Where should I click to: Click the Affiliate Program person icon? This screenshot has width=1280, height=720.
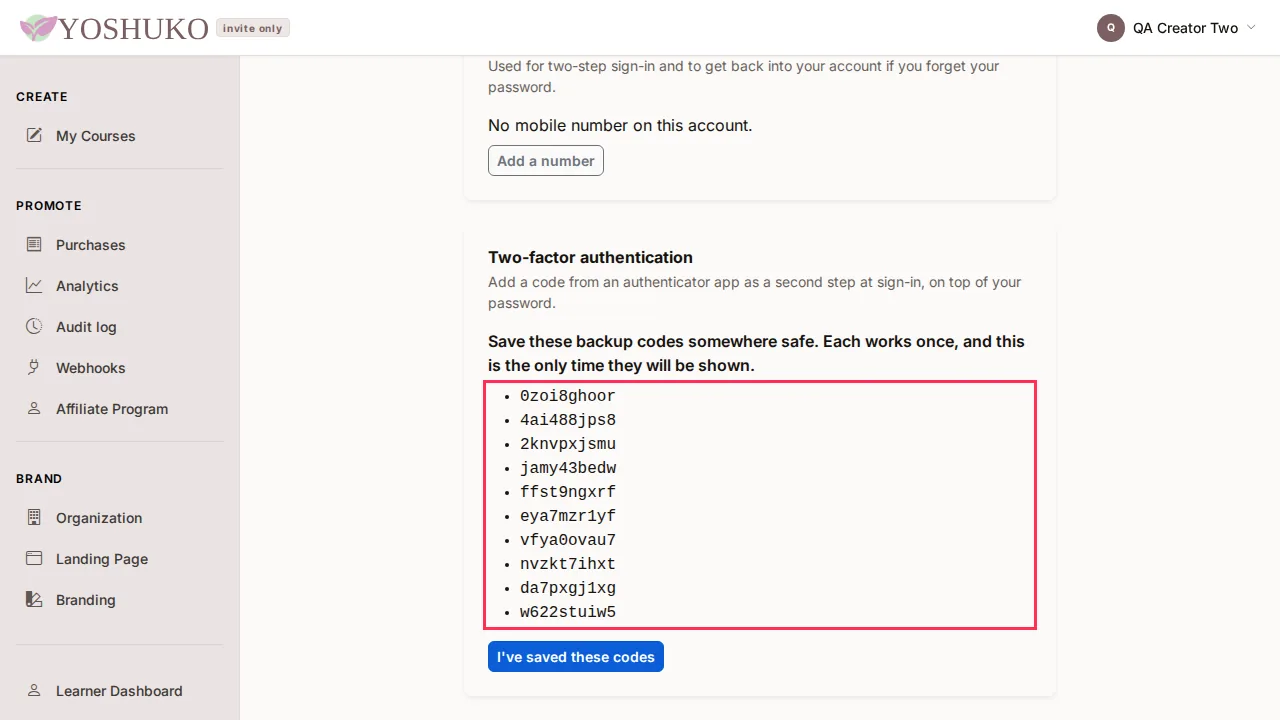tap(34, 408)
